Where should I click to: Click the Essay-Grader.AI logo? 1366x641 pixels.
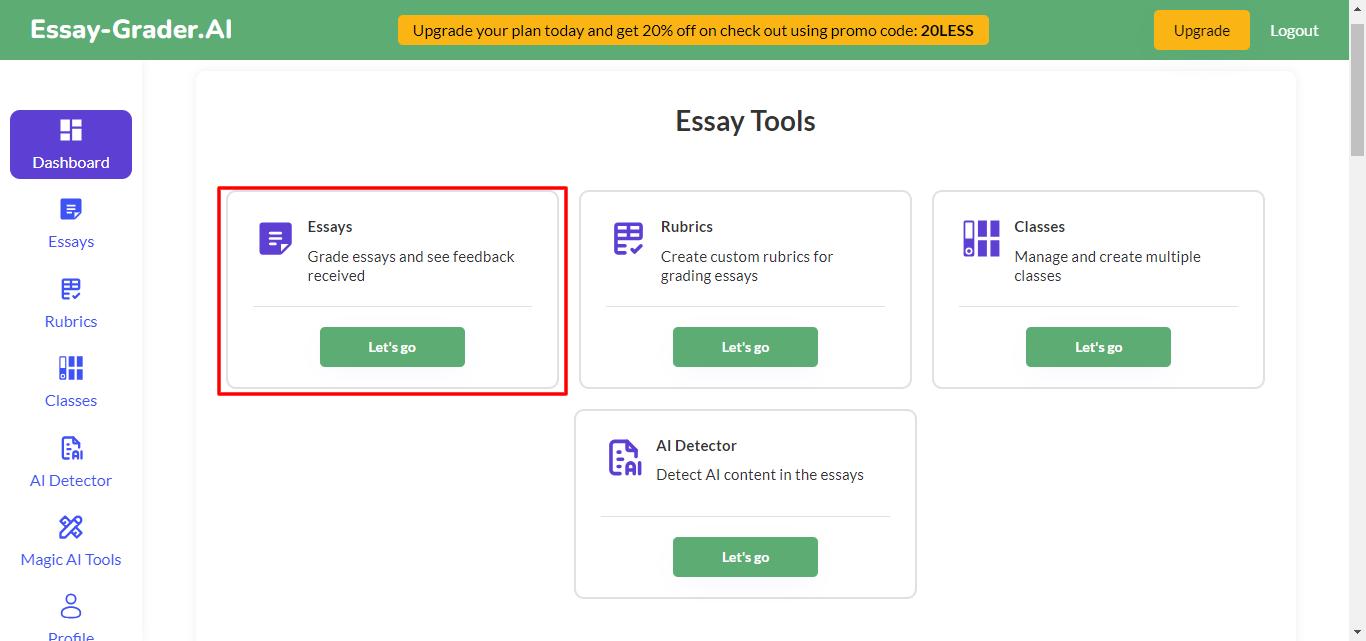click(130, 29)
